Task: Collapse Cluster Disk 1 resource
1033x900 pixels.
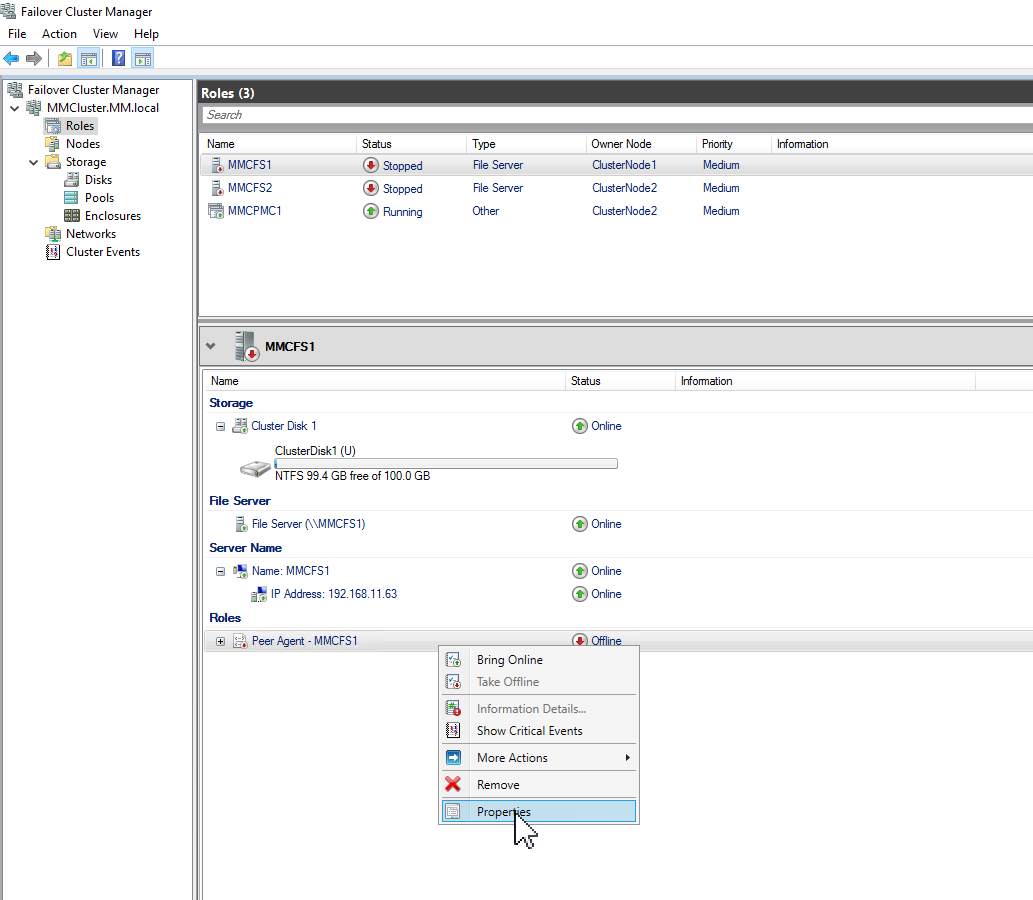Action: 221,426
